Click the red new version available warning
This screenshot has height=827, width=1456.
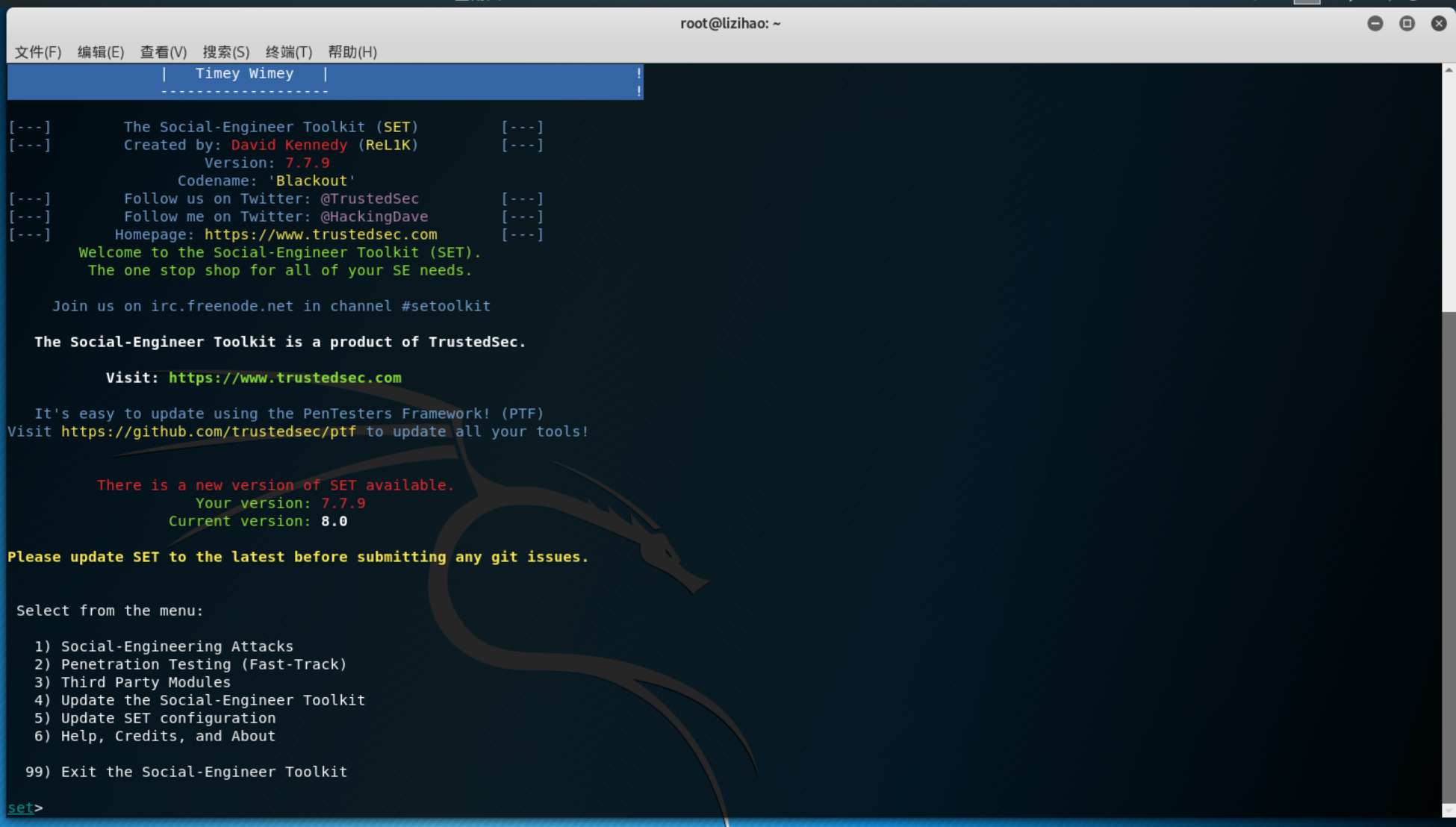(x=276, y=485)
